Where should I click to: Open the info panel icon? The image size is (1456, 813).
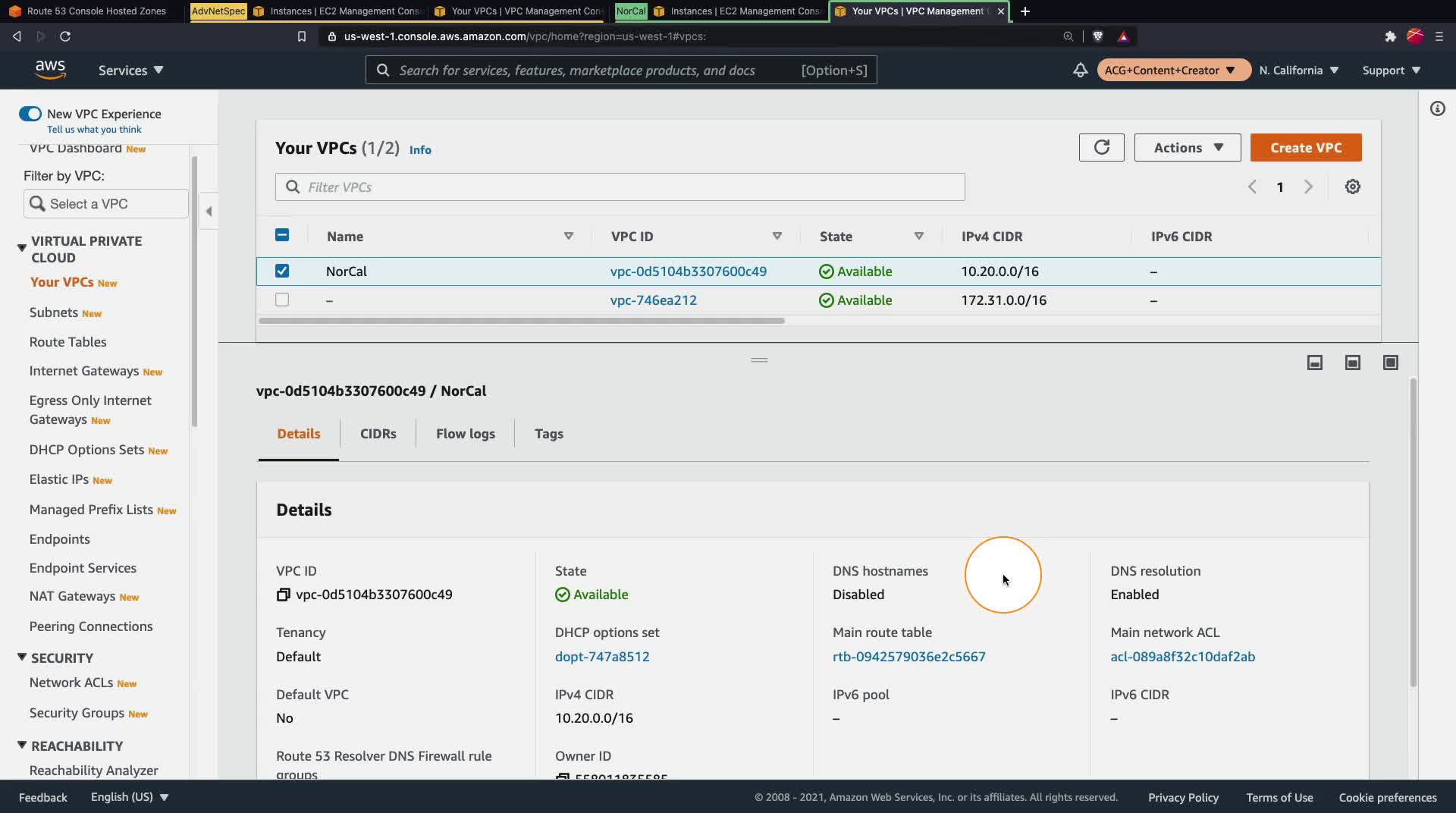pos(1437,109)
